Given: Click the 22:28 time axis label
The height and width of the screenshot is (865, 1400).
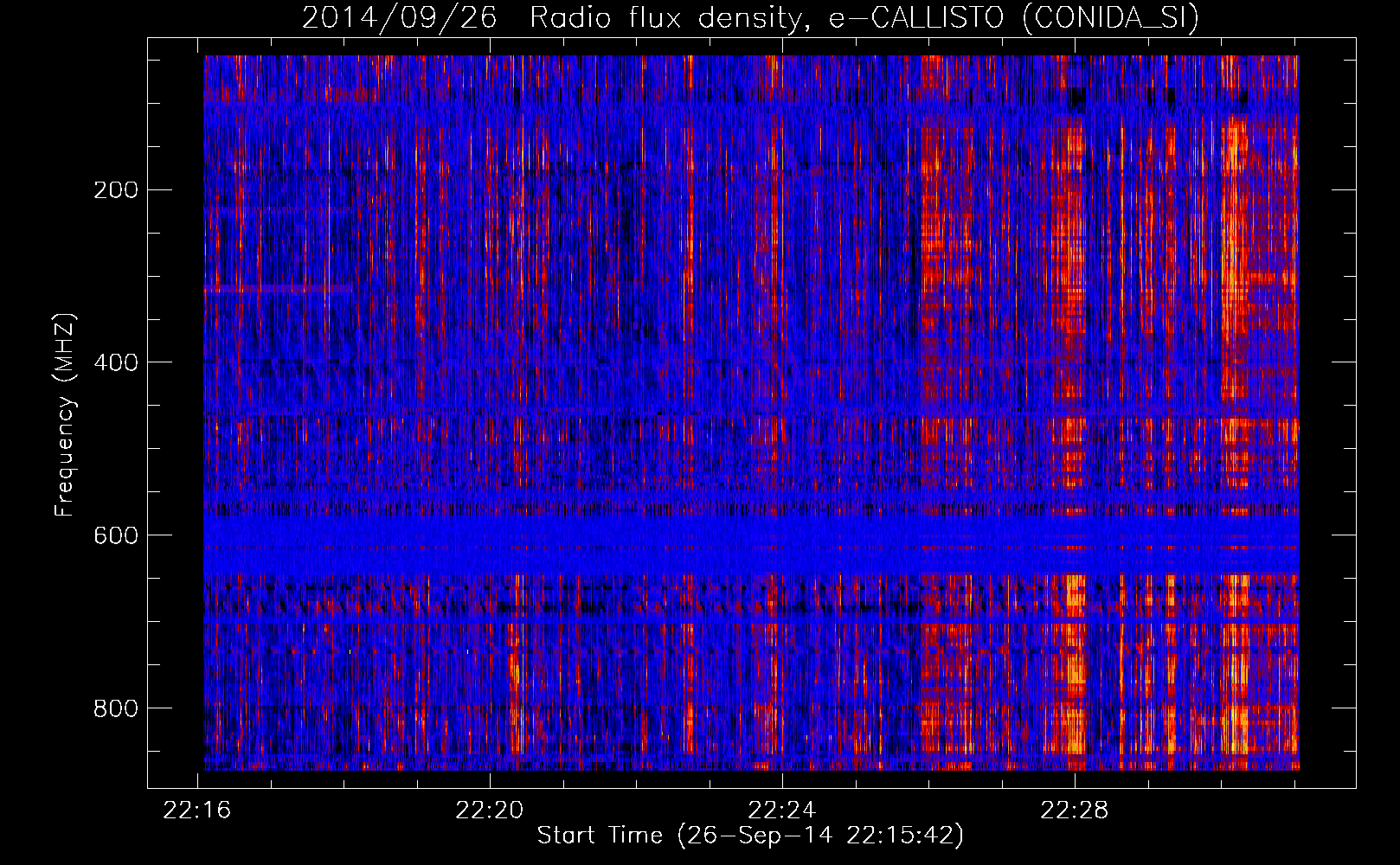Looking at the screenshot, I should [1075, 811].
